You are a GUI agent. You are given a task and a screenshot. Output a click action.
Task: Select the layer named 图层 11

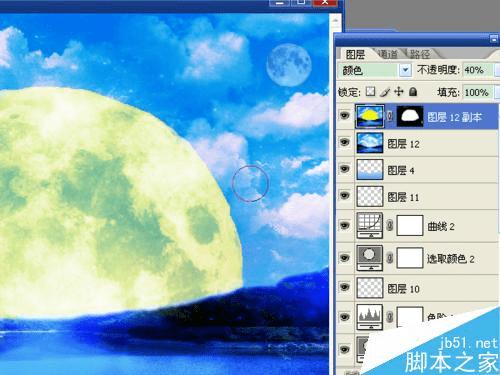click(403, 197)
